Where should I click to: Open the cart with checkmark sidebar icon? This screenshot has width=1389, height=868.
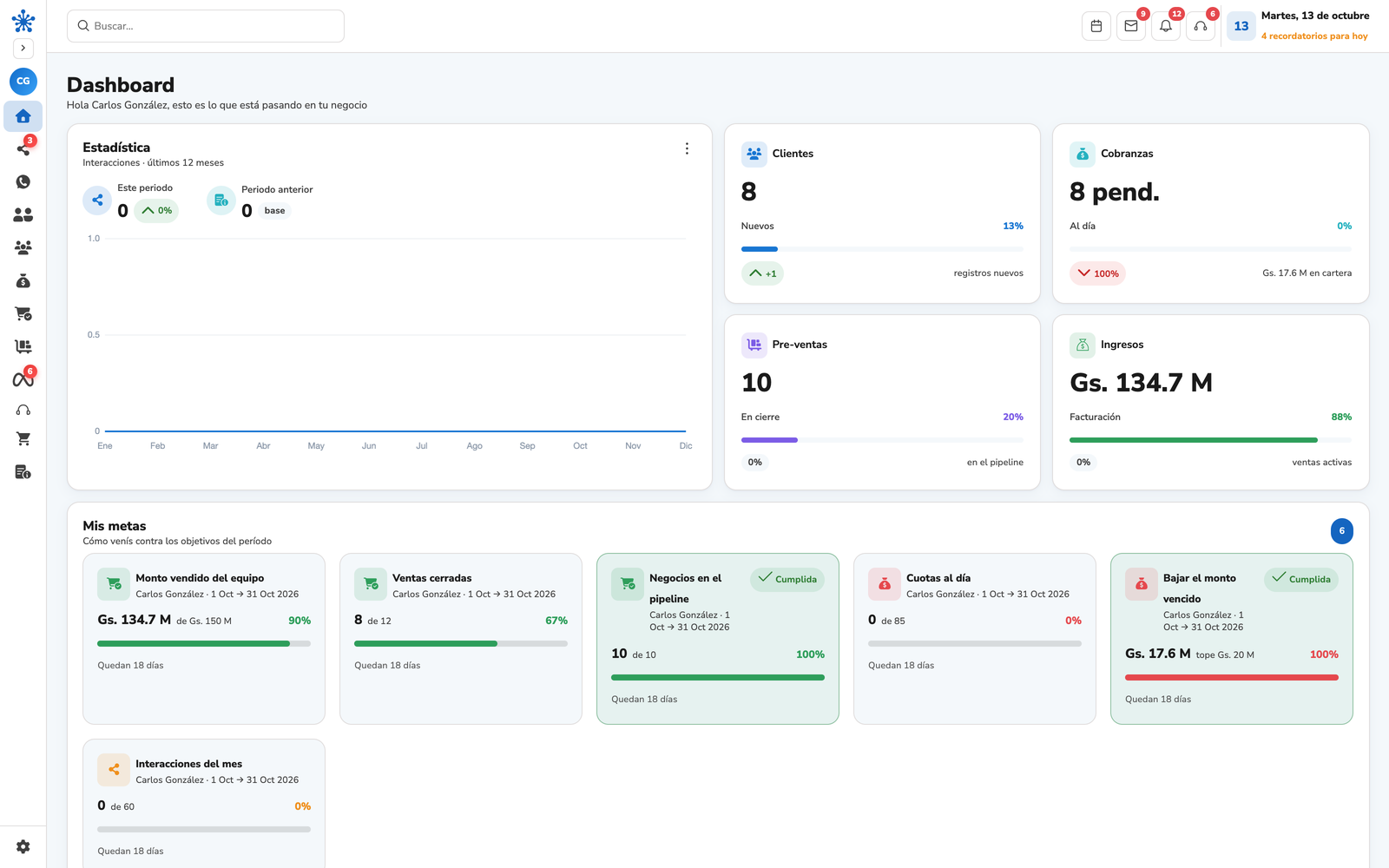click(23, 313)
